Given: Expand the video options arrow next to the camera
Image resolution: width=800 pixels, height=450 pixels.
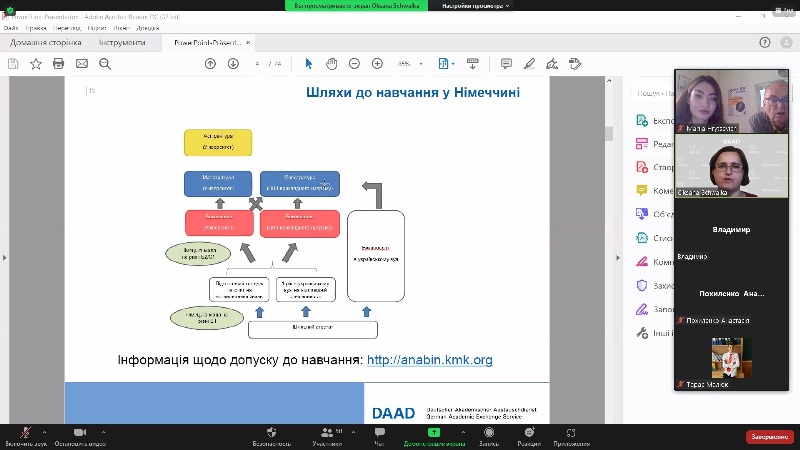Looking at the screenshot, I should 104,431.
